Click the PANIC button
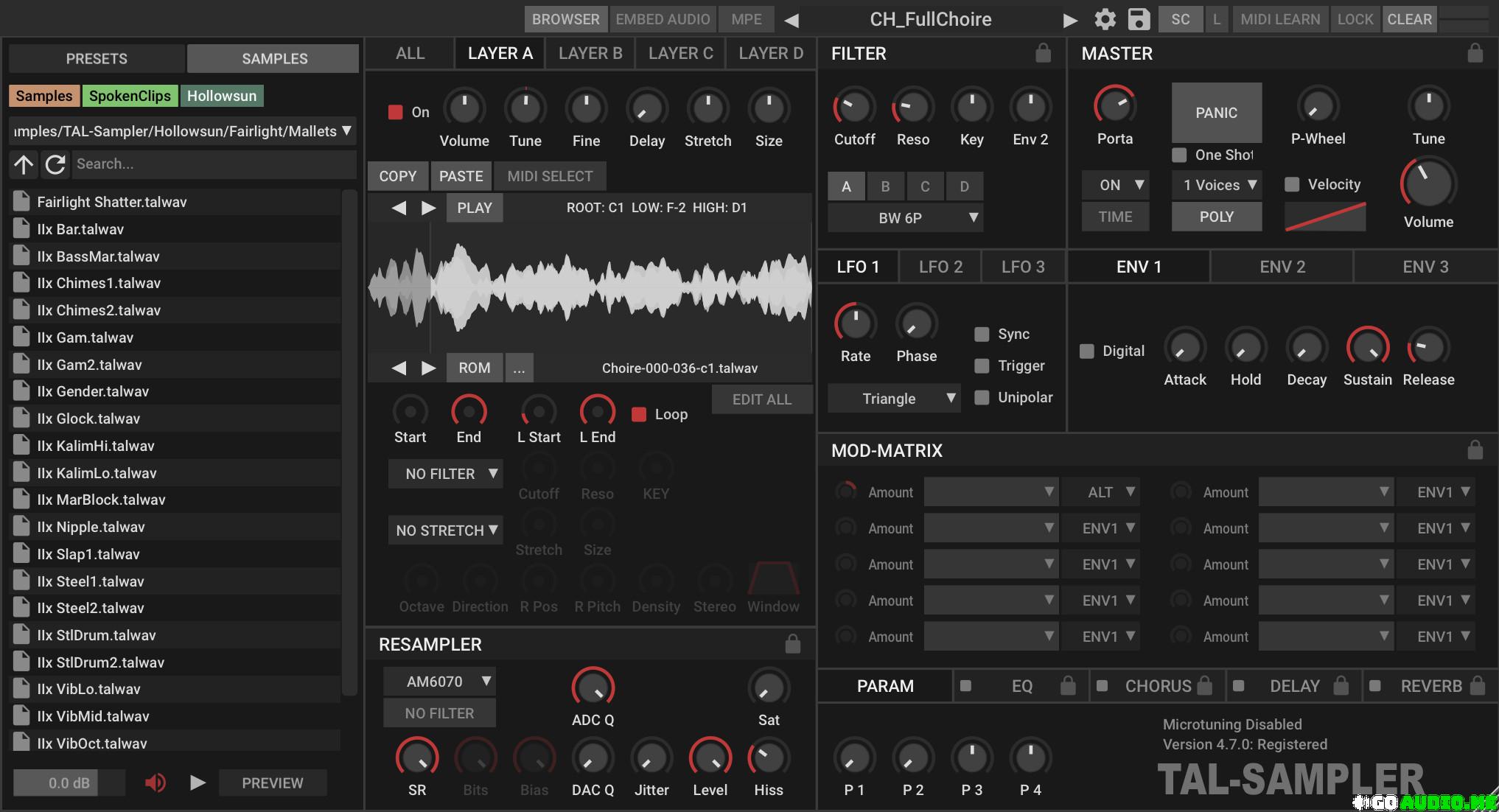Viewport: 1499px width, 812px height. point(1217,113)
